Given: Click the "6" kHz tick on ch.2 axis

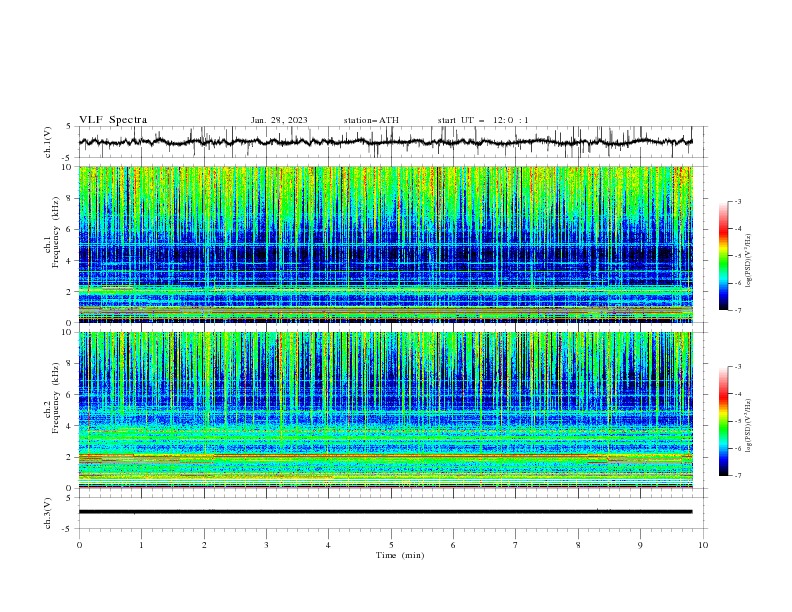Looking at the screenshot, I should pos(69,395).
